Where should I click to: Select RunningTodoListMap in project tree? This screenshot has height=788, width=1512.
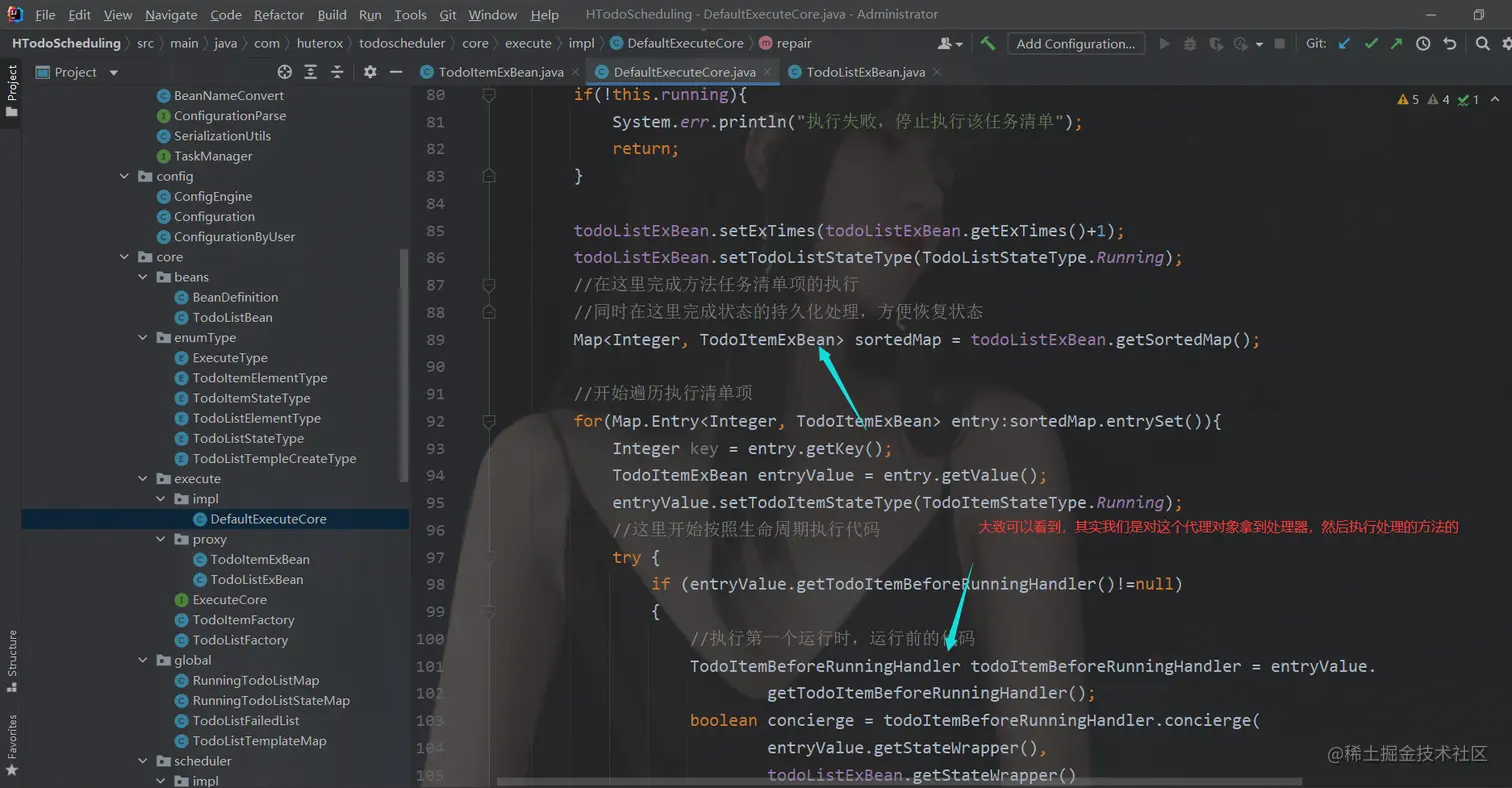[247, 680]
